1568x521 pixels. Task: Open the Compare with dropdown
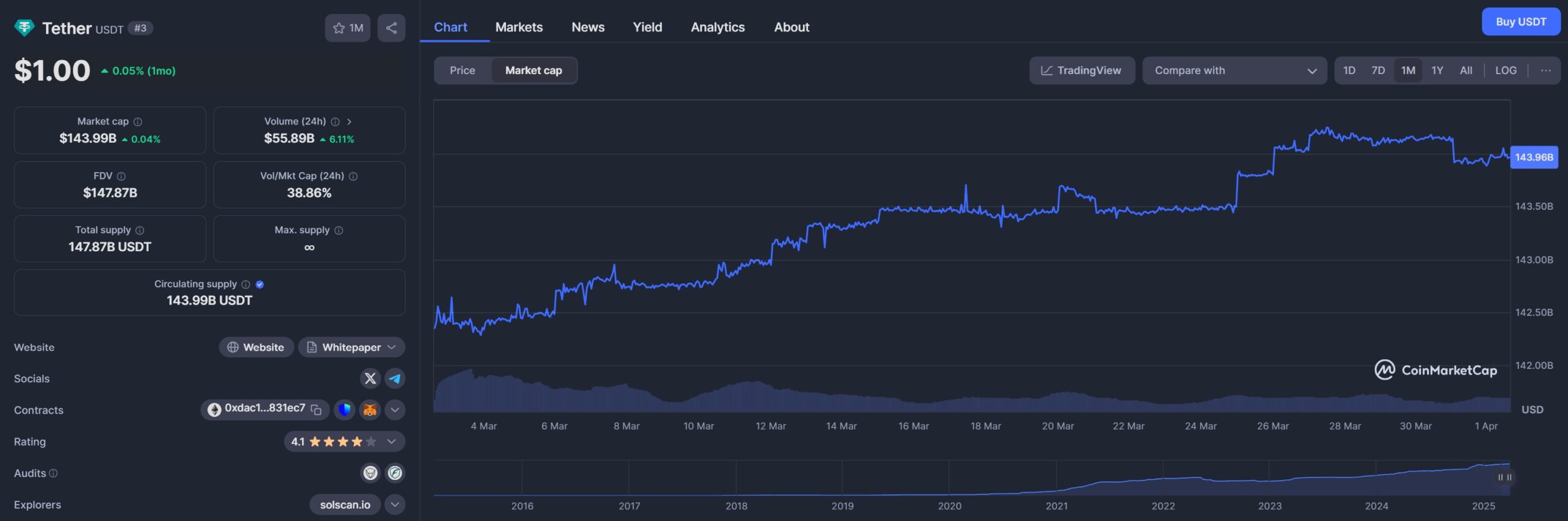point(1234,70)
